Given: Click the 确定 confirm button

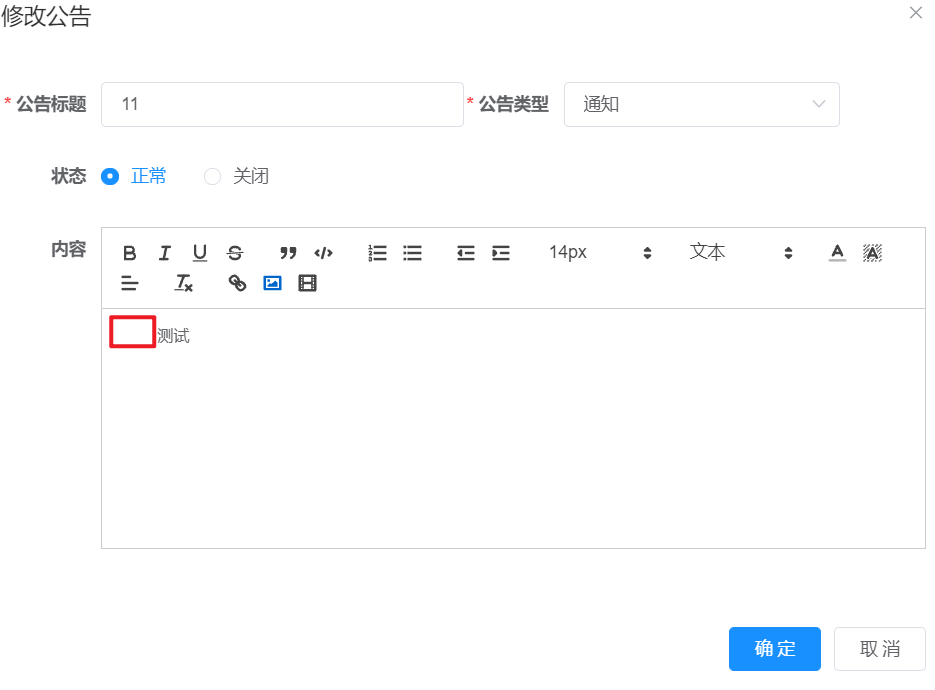Looking at the screenshot, I should pos(775,649).
